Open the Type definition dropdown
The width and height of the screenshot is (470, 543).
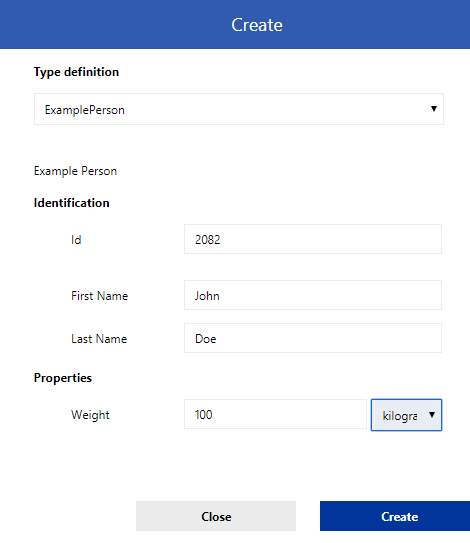coord(239,109)
